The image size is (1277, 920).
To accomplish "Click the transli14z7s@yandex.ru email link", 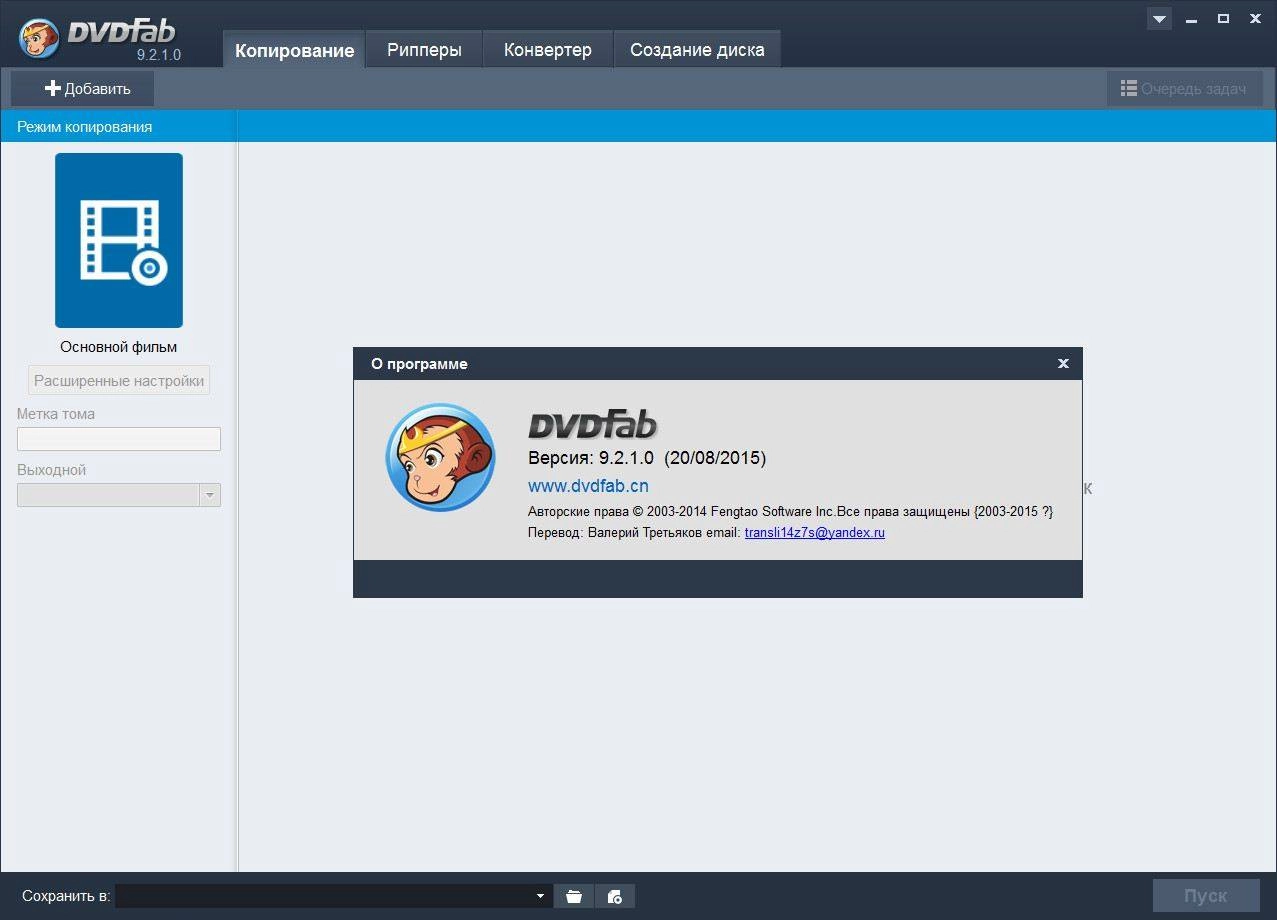I will [815, 533].
